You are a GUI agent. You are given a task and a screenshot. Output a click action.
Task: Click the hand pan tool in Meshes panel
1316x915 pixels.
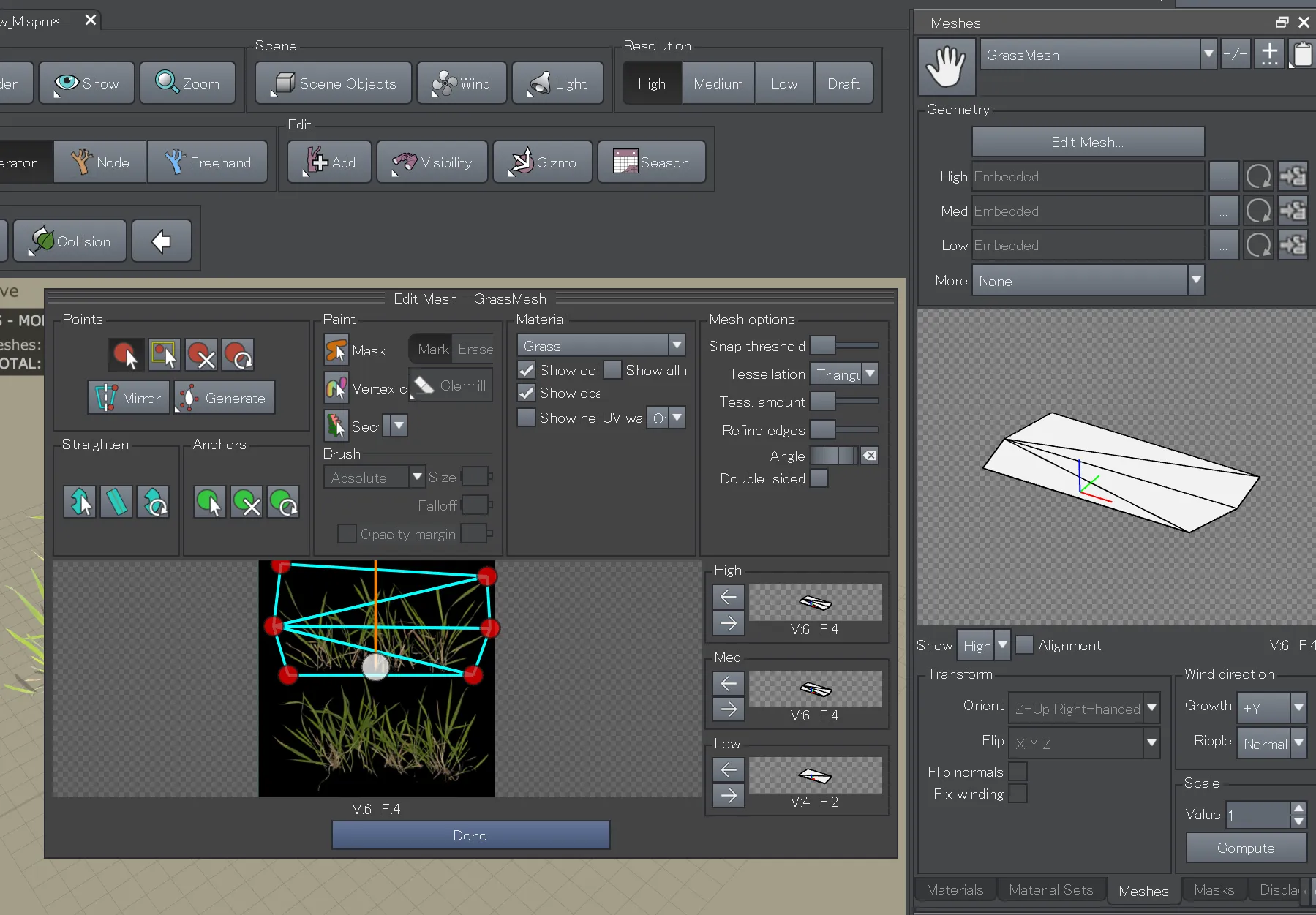[x=947, y=67]
